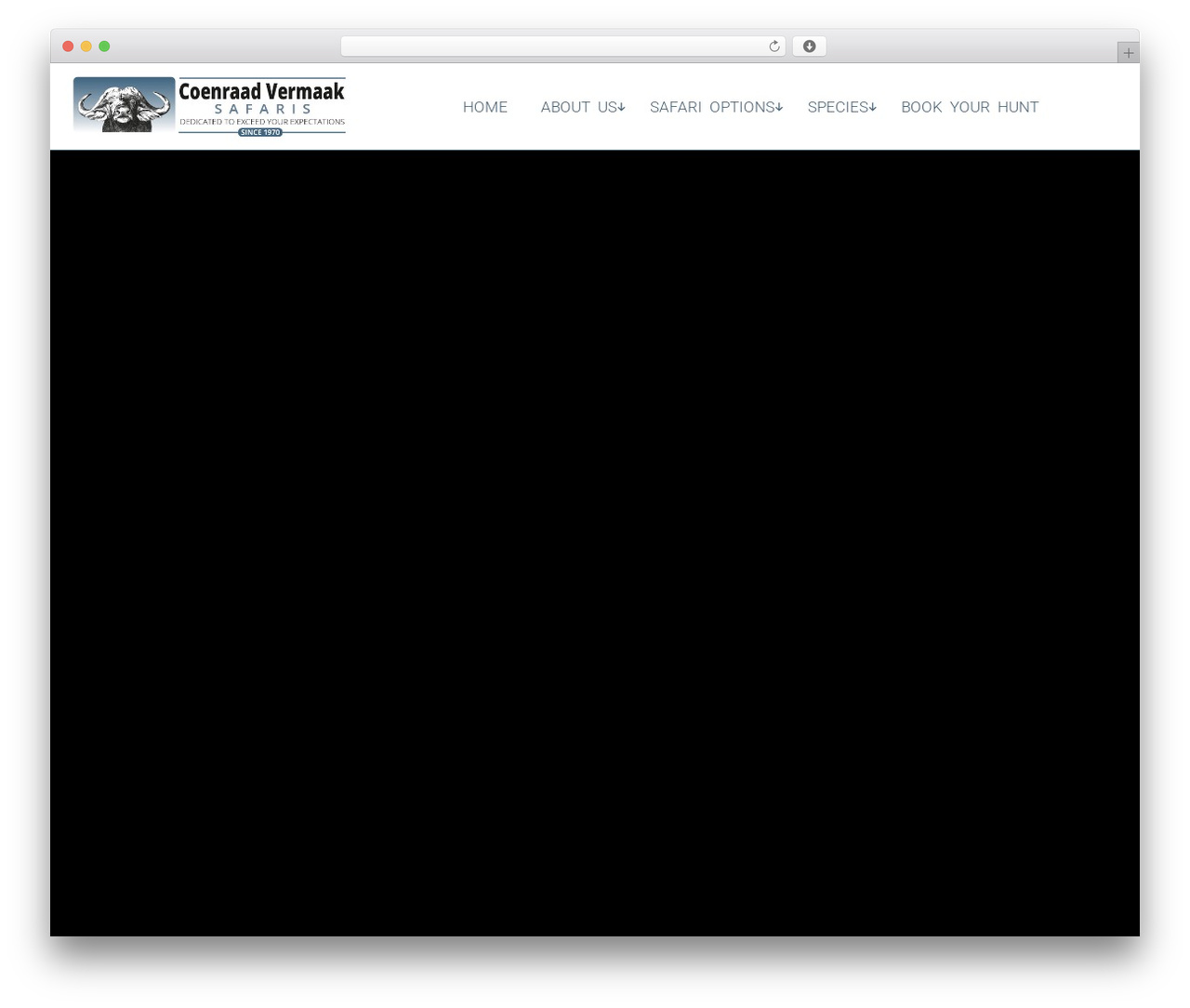This screenshot has height=1008, width=1190.
Task: Open the Coenraad Vermaak Safaris logo
Action: (x=209, y=106)
